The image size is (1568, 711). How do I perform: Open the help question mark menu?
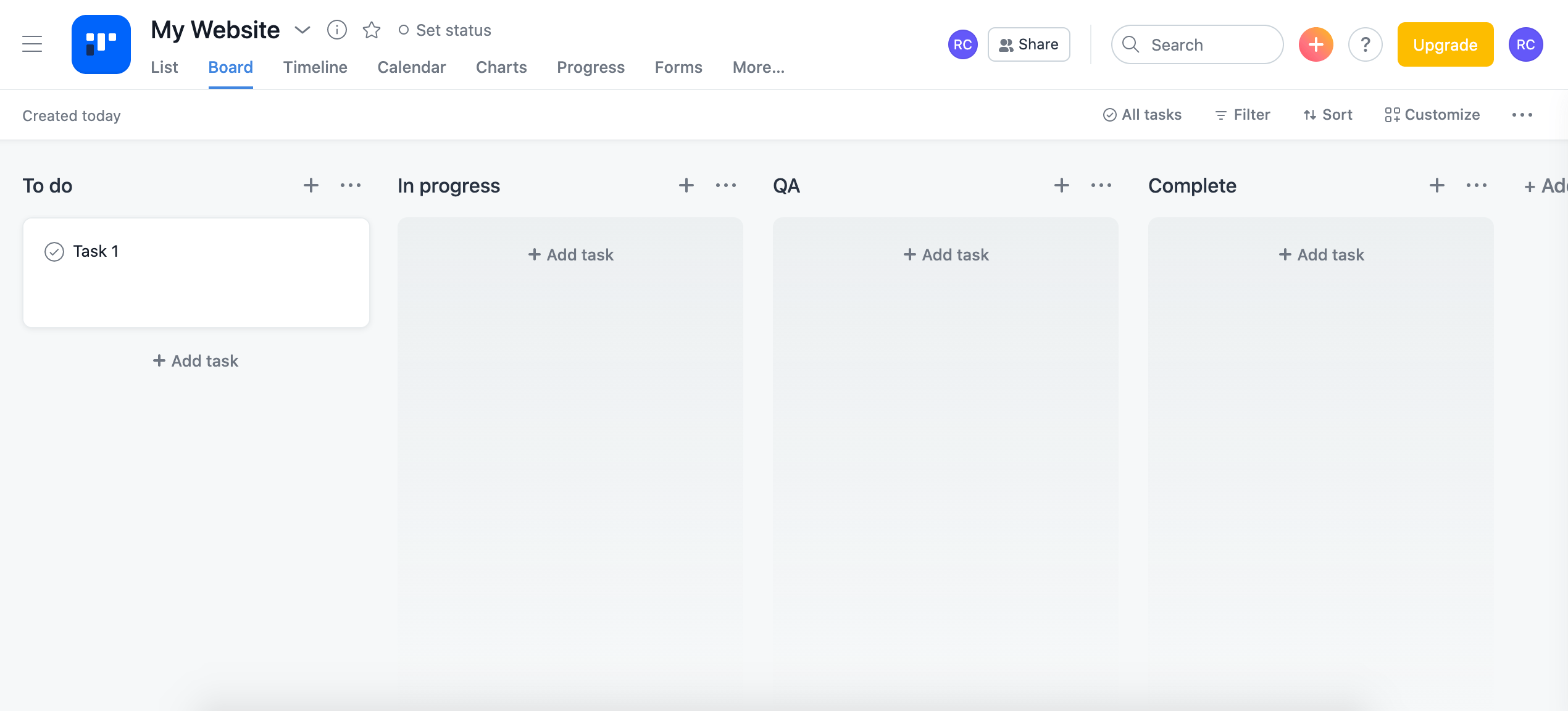1365,44
